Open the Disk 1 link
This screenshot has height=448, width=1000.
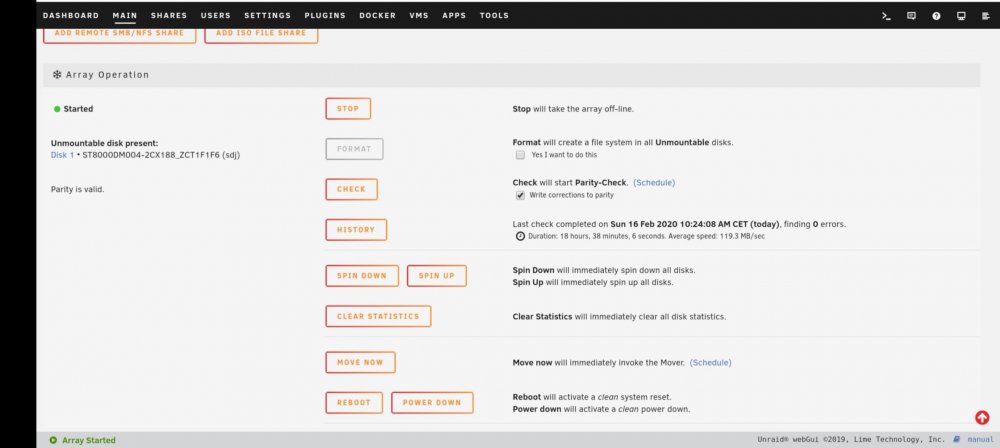[x=62, y=155]
